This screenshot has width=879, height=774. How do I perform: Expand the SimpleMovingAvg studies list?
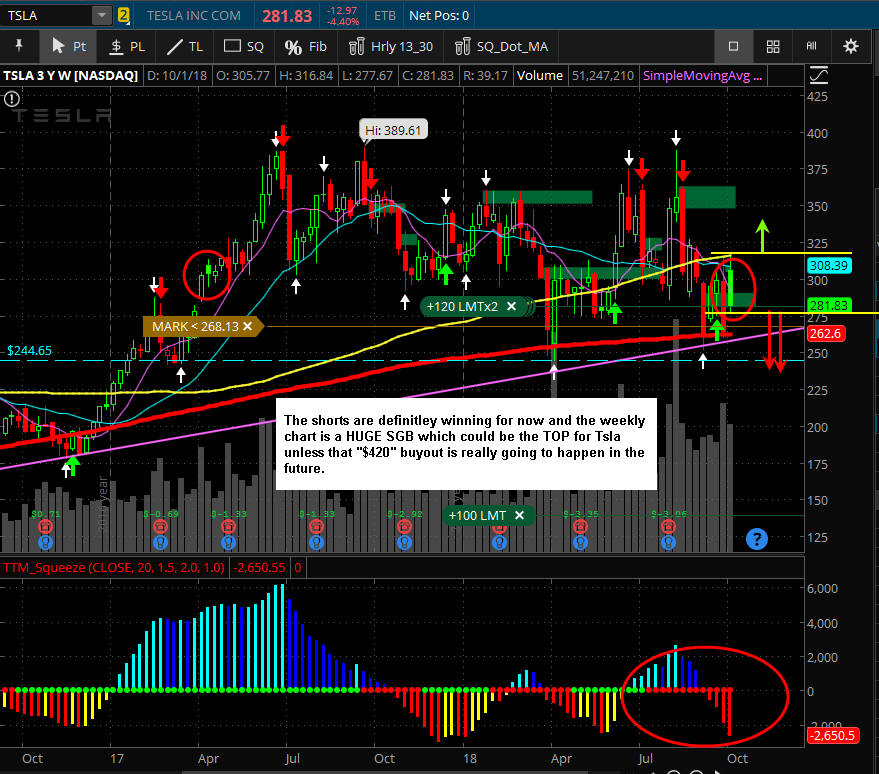pyautogui.click(x=701, y=75)
